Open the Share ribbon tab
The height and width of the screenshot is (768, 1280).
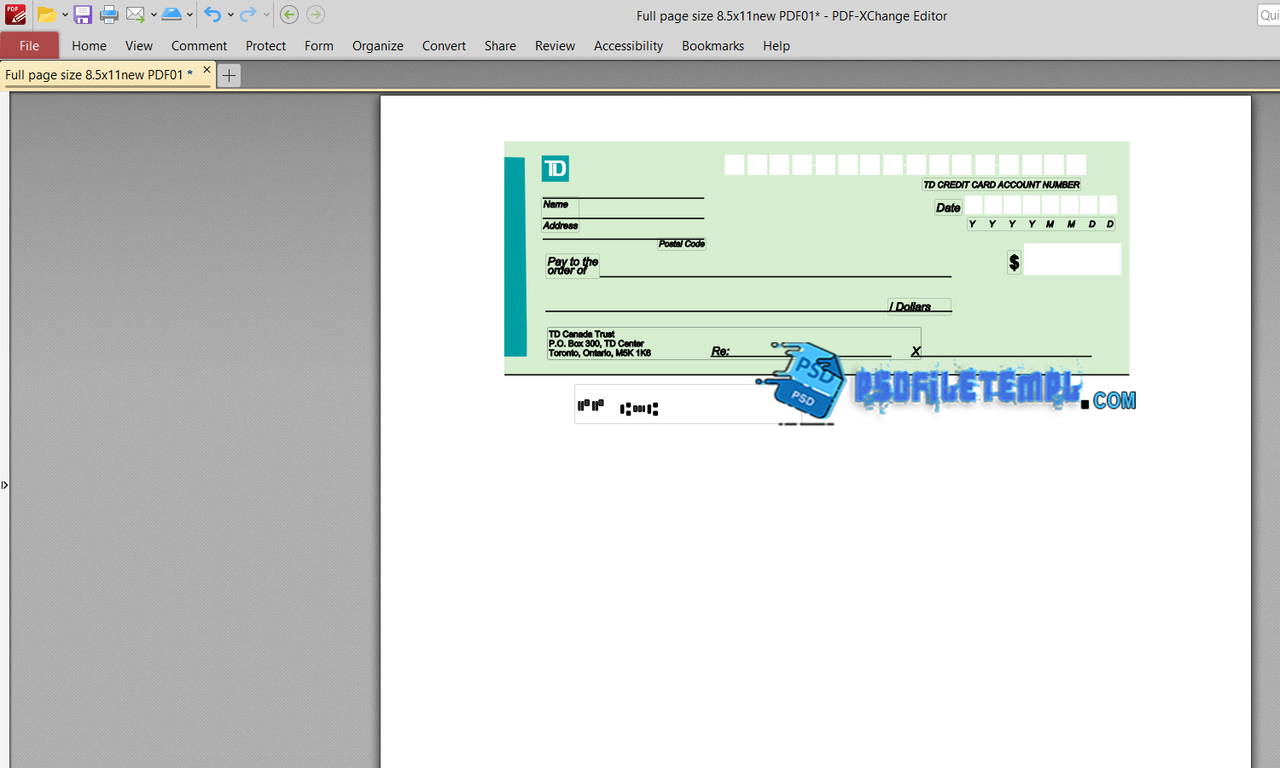500,45
